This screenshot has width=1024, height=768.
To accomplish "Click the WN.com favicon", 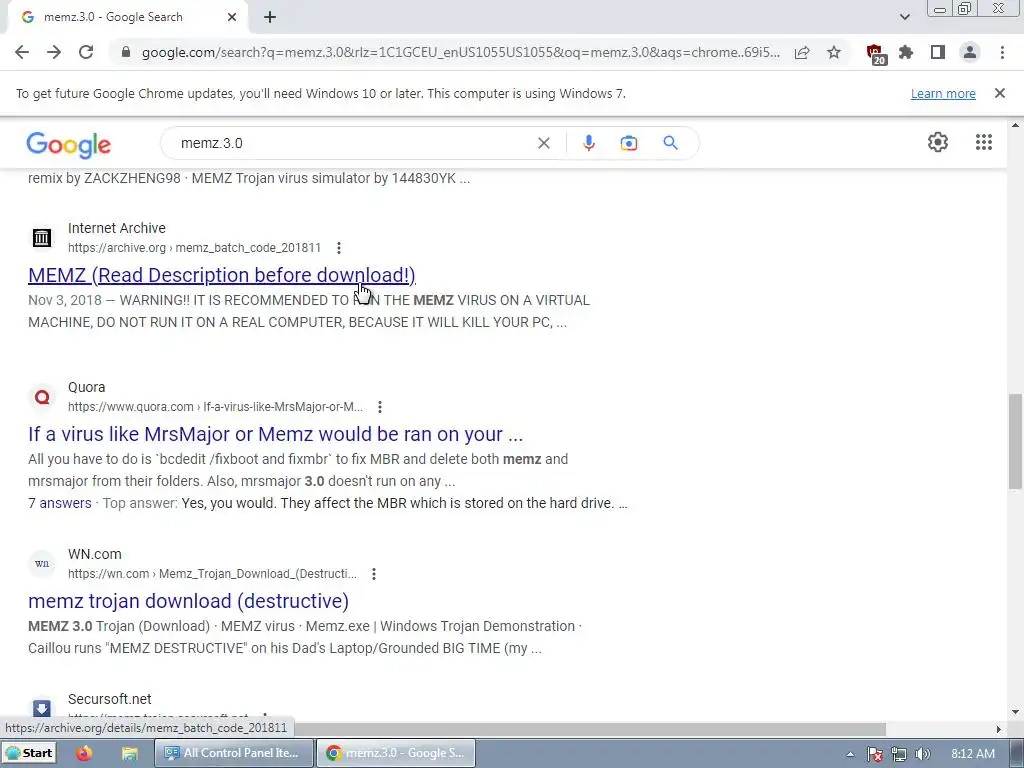I will pos(42,564).
